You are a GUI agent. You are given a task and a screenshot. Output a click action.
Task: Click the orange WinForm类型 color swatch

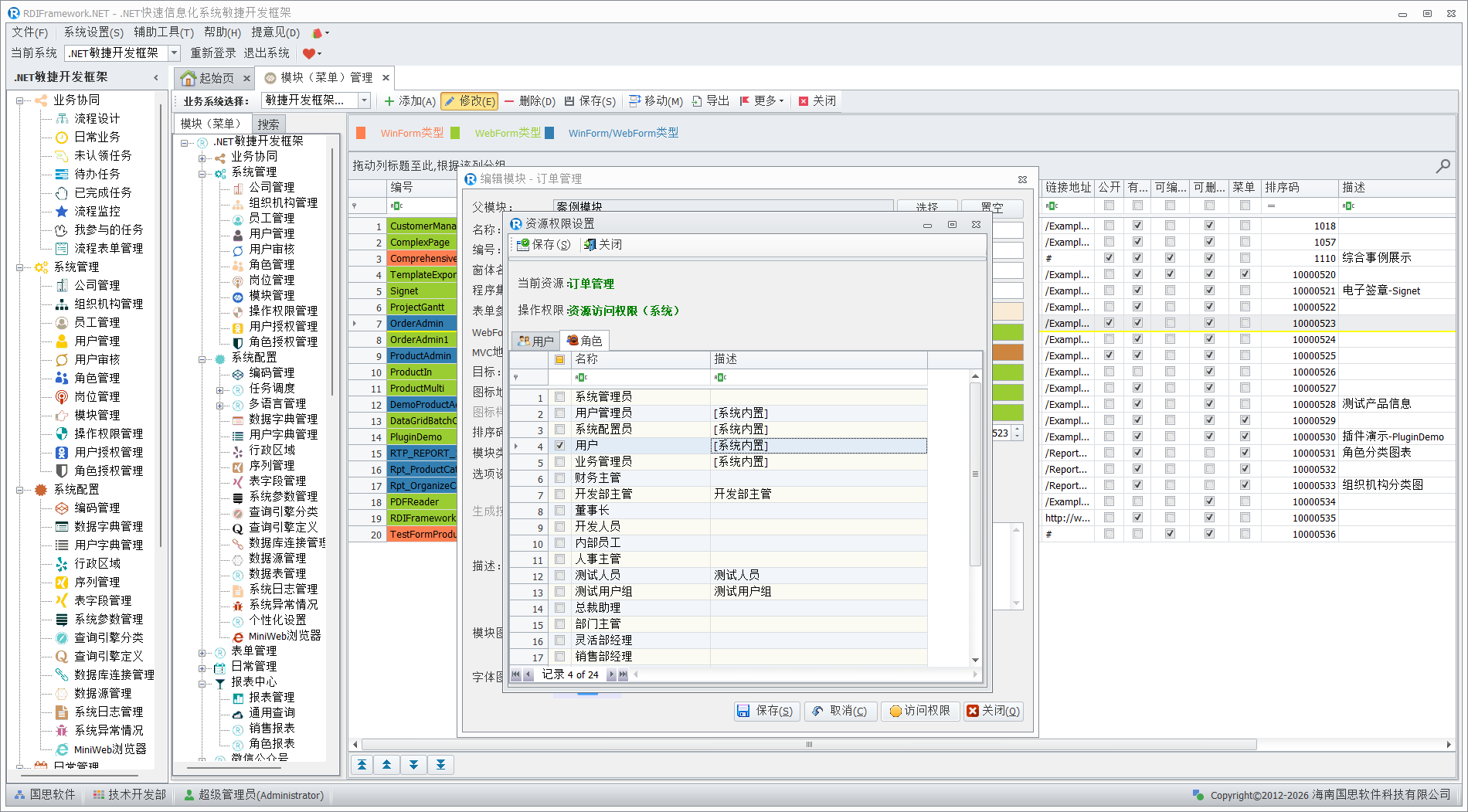tap(361, 133)
